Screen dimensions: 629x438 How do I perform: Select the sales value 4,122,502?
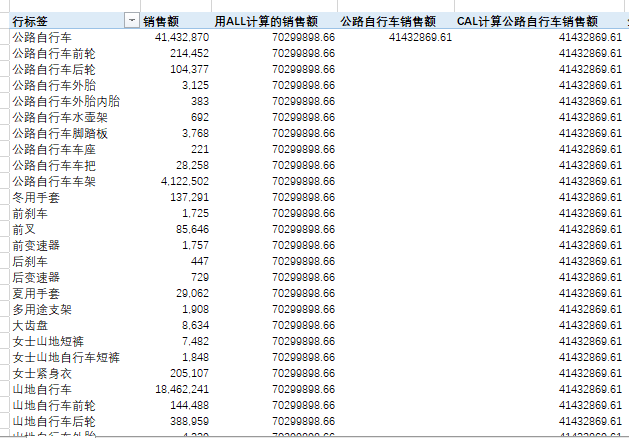coord(185,182)
